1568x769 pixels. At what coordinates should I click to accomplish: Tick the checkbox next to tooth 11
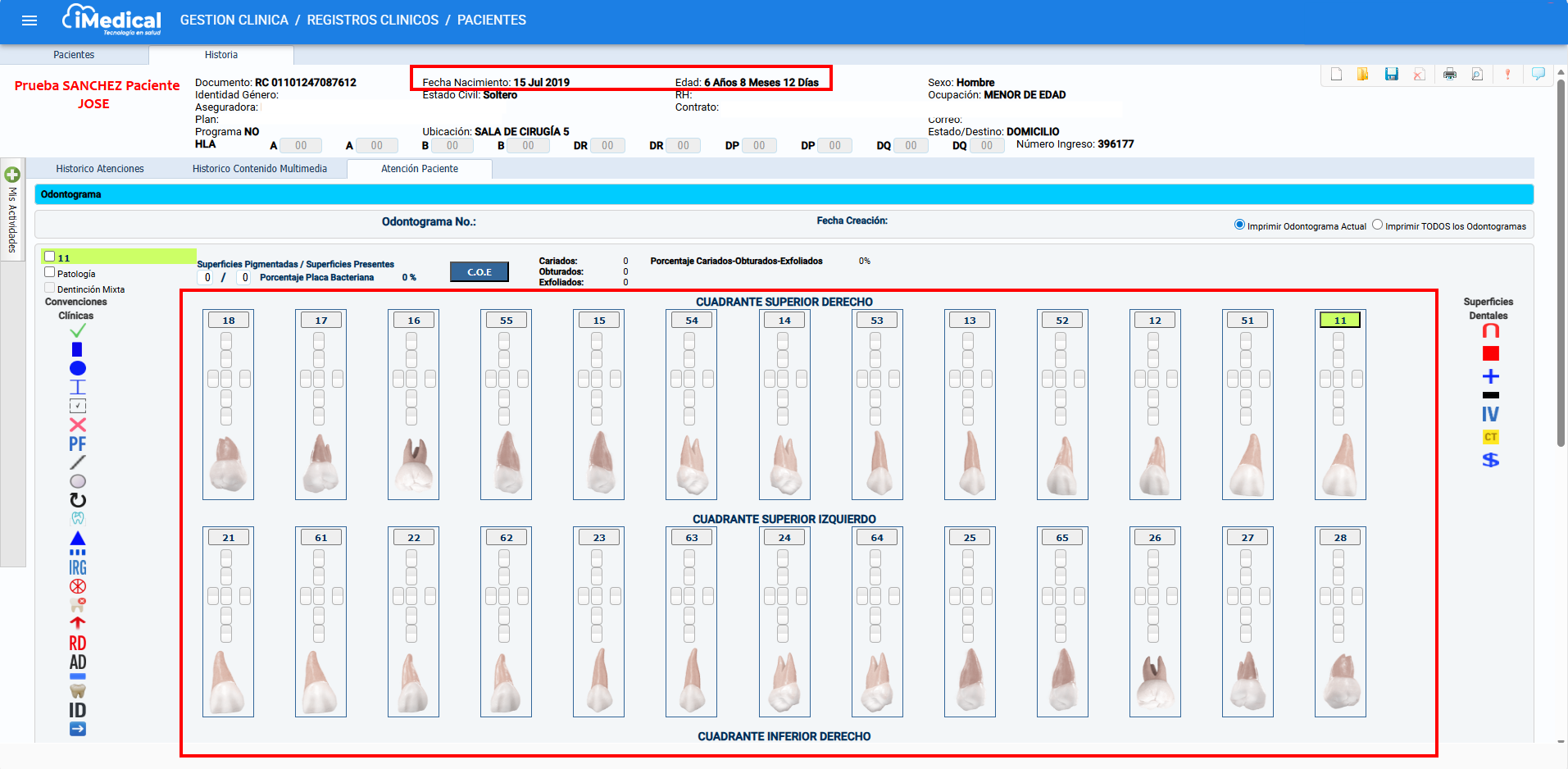pyautogui.click(x=50, y=257)
